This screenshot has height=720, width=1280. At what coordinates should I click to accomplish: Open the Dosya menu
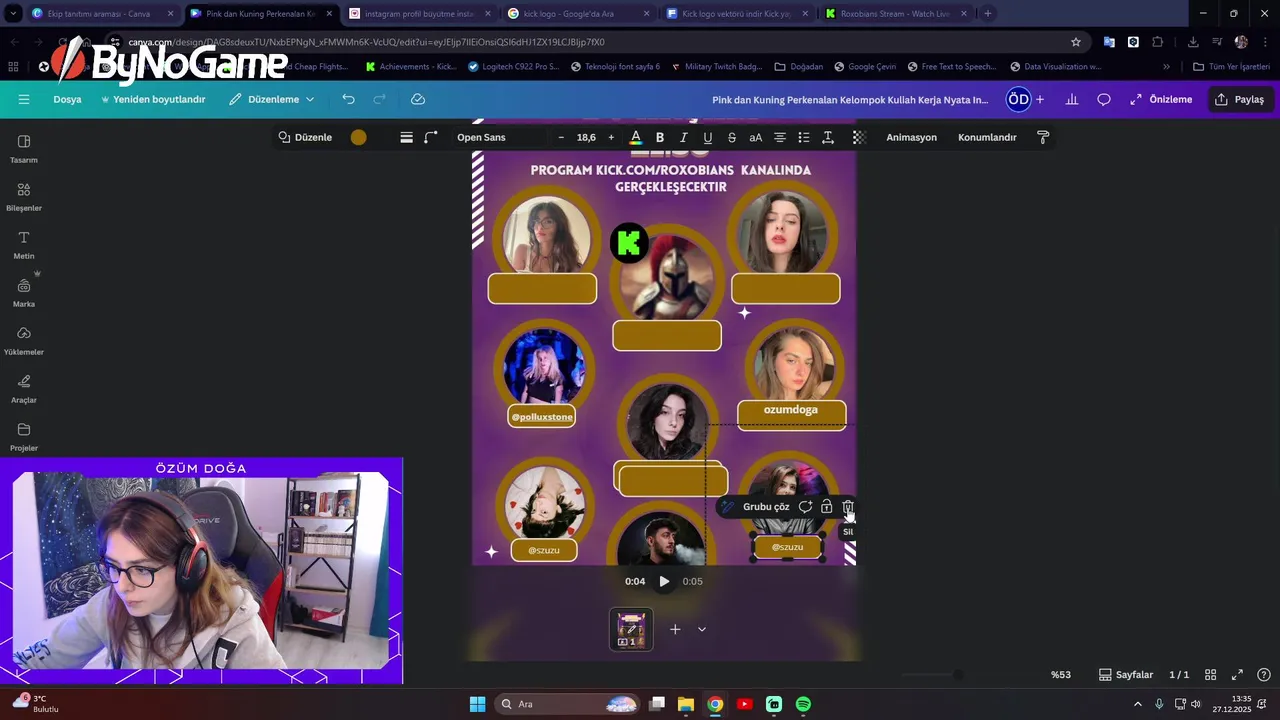click(67, 99)
